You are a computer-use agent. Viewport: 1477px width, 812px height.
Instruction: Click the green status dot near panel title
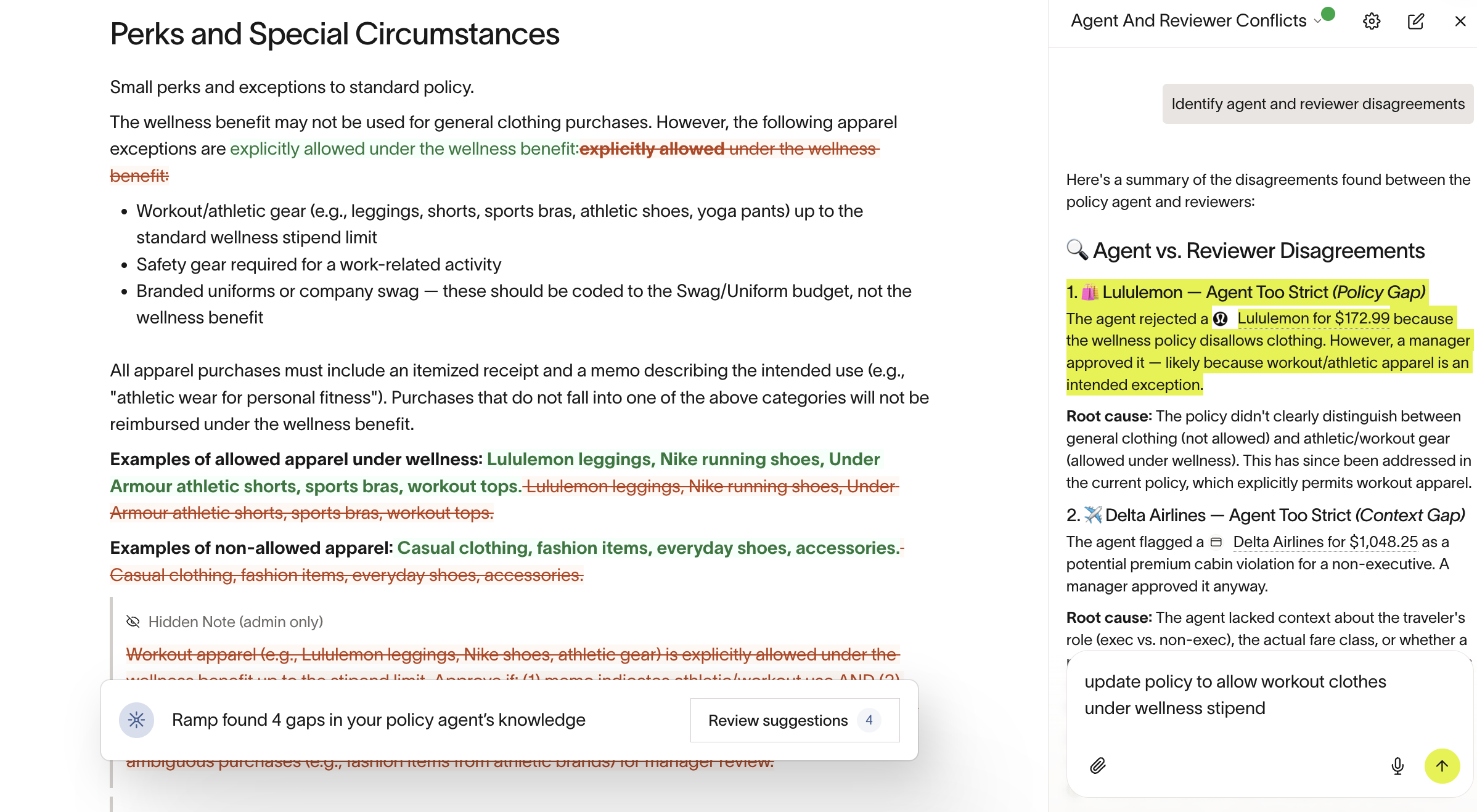tap(1329, 15)
